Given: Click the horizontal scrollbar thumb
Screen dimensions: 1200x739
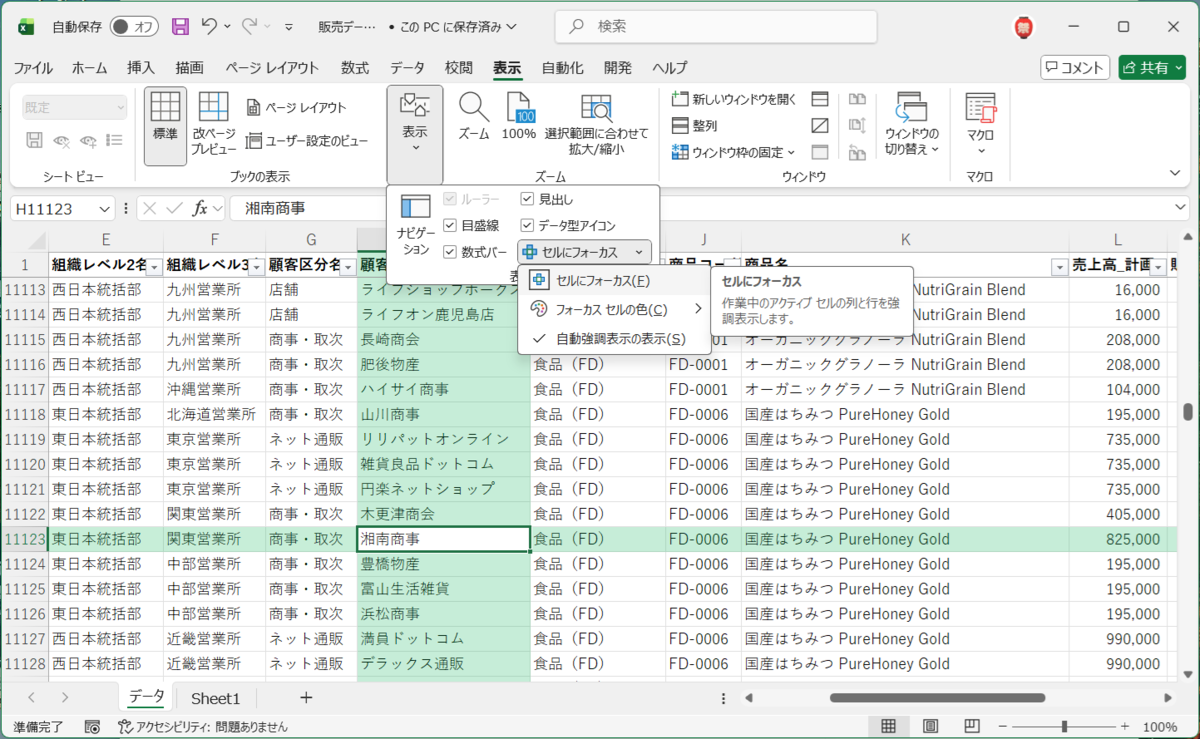Looking at the screenshot, I should [x=937, y=697].
